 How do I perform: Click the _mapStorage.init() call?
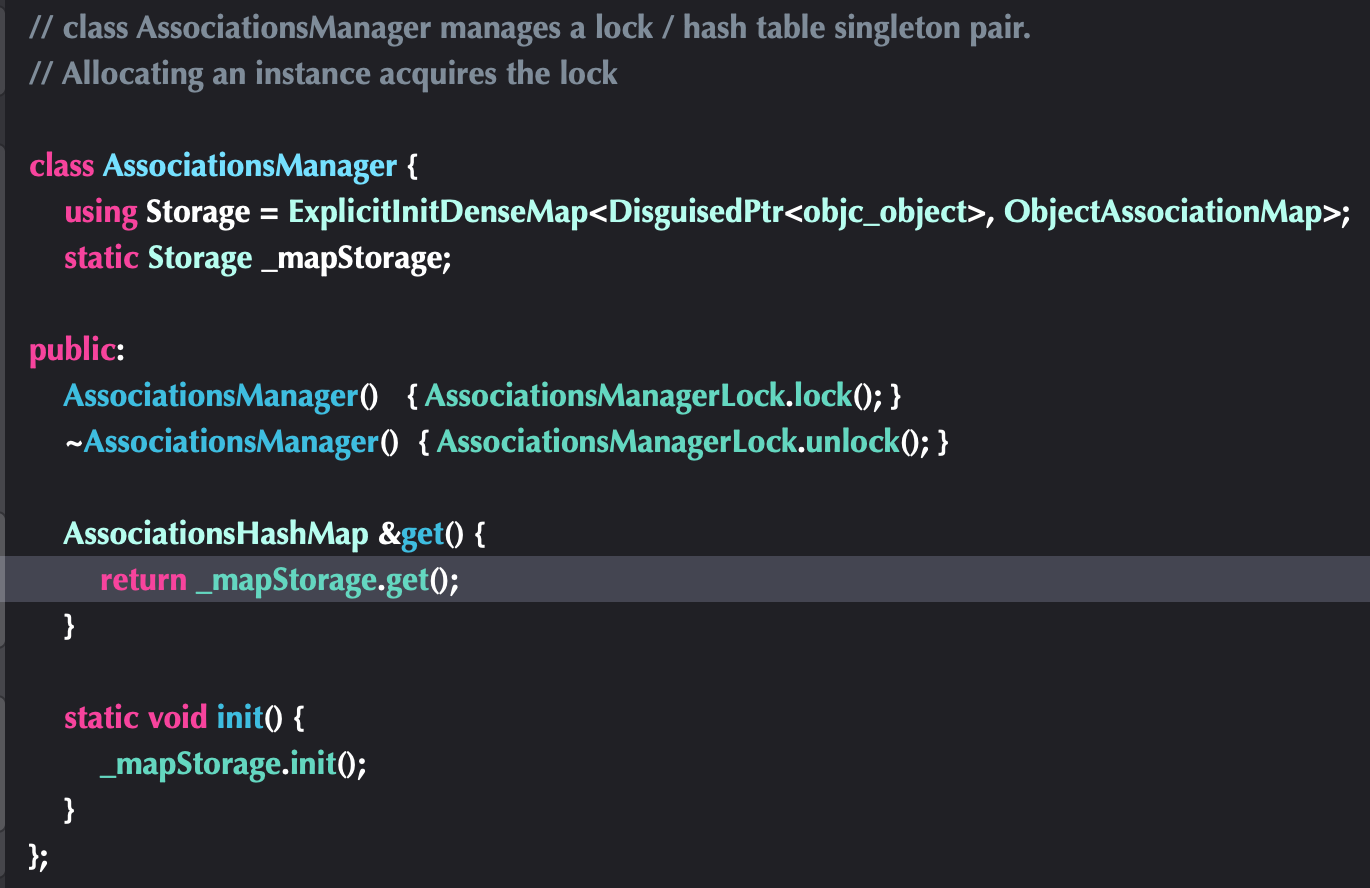[x=232, y=764]
